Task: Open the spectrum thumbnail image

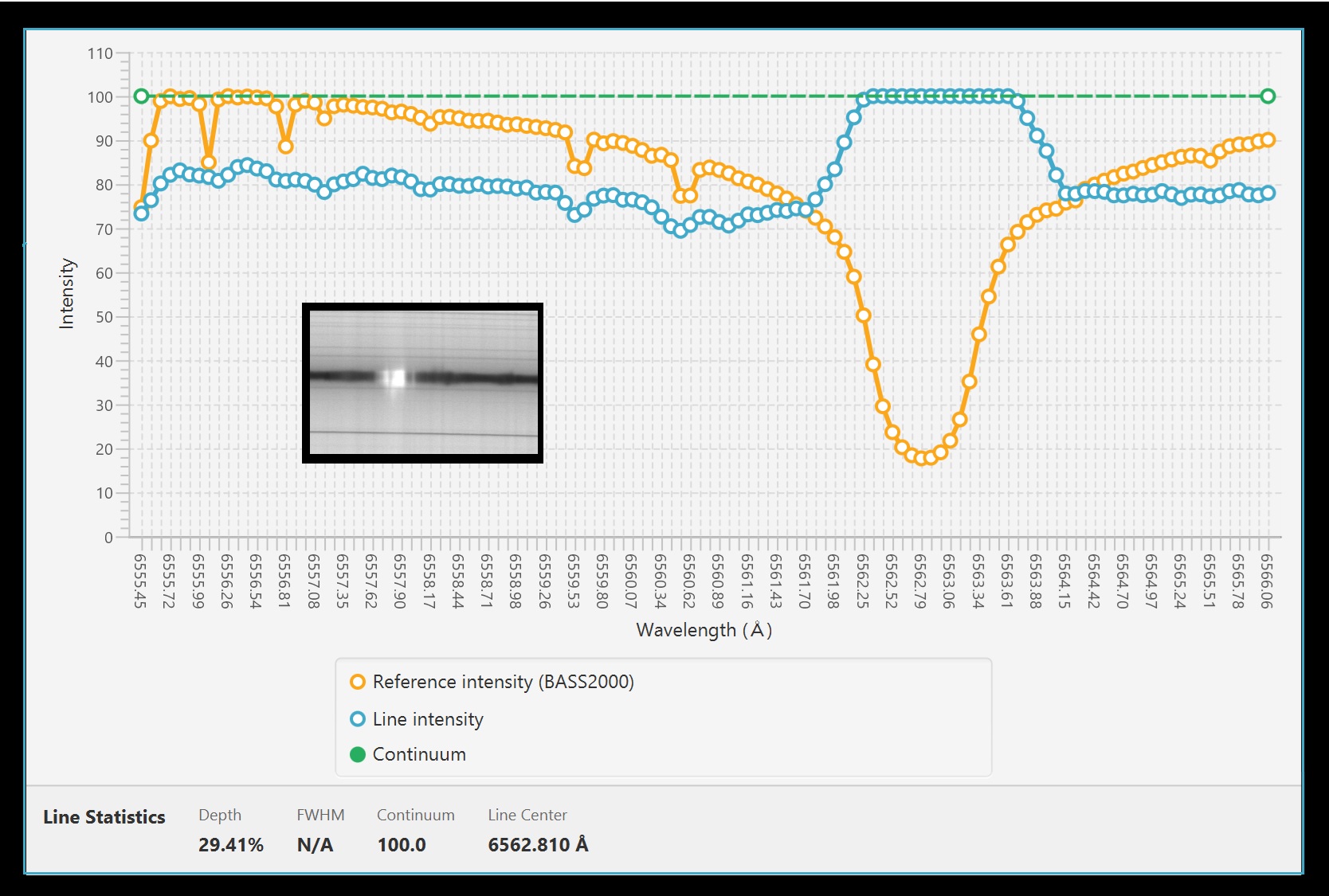Action: click(422, 382)
